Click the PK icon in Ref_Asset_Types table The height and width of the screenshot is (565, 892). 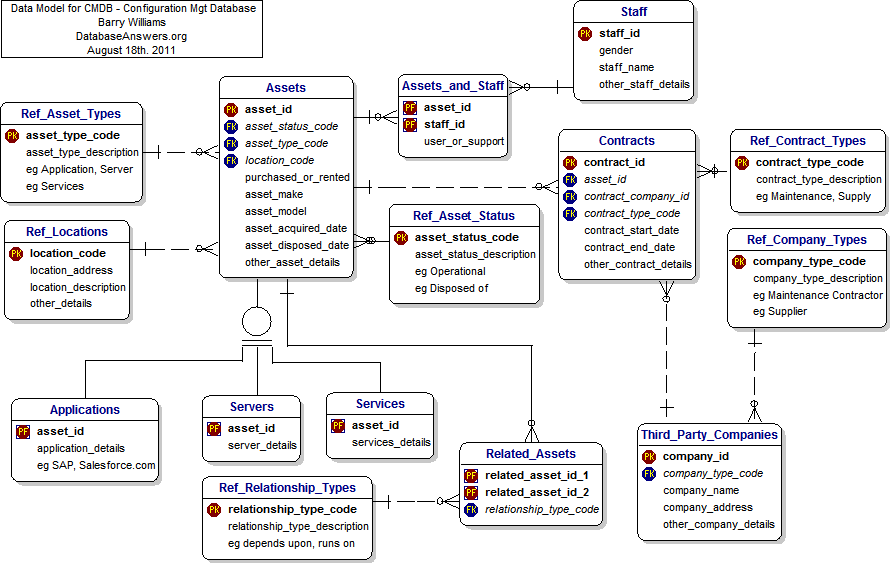[x=12, y=135]
